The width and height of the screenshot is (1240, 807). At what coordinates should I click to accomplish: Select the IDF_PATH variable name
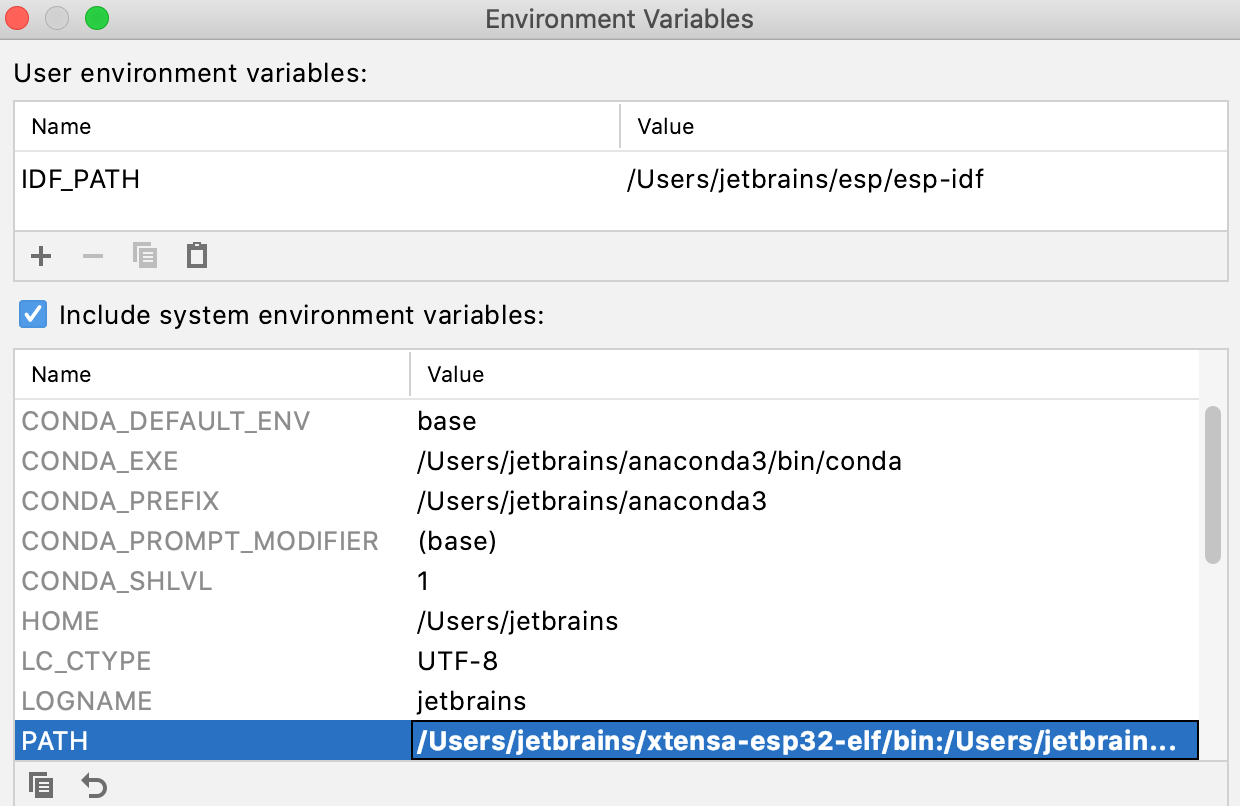81,180
